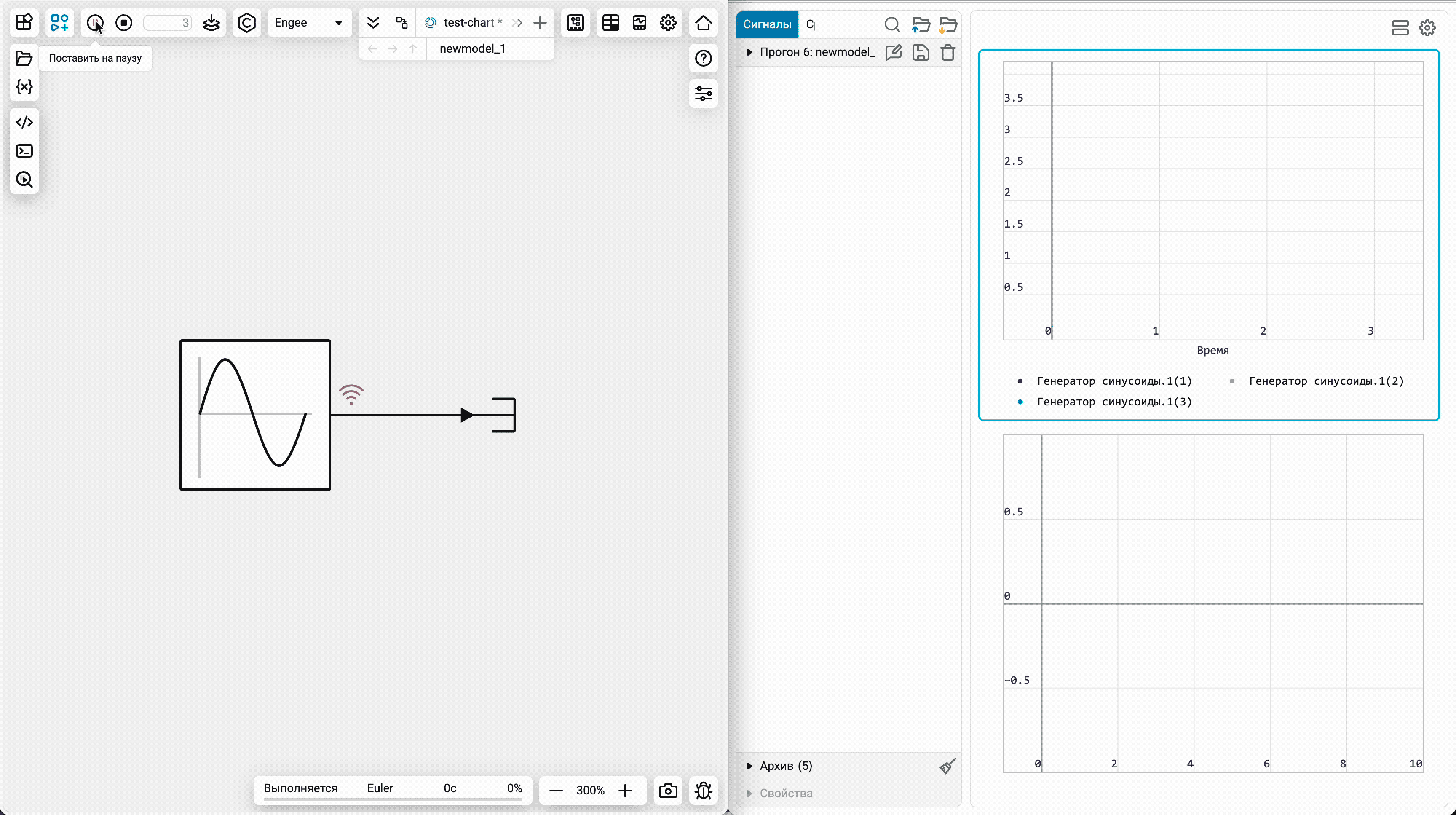The image size is (1456, 815).
Task: Open the debug bug icon
Action: [x=703, y=790]
